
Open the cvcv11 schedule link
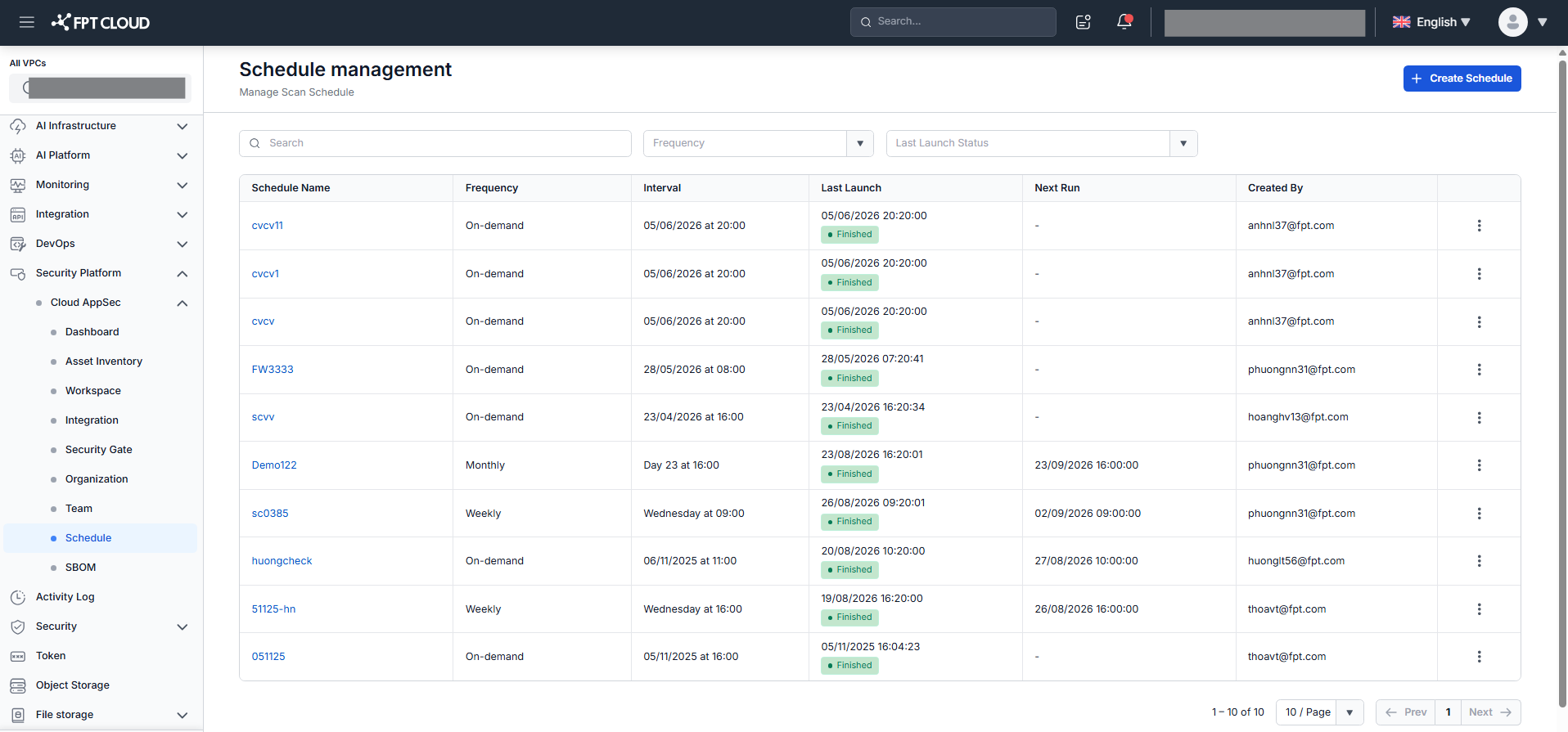268,226
